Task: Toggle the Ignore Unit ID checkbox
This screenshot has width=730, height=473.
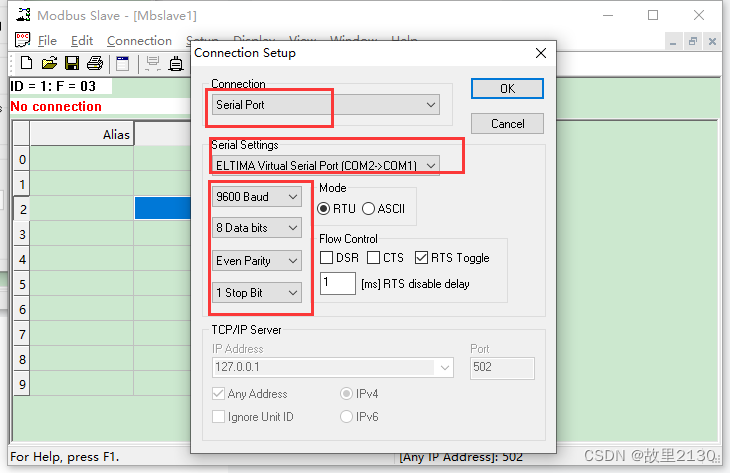Action: click(218, 417)
